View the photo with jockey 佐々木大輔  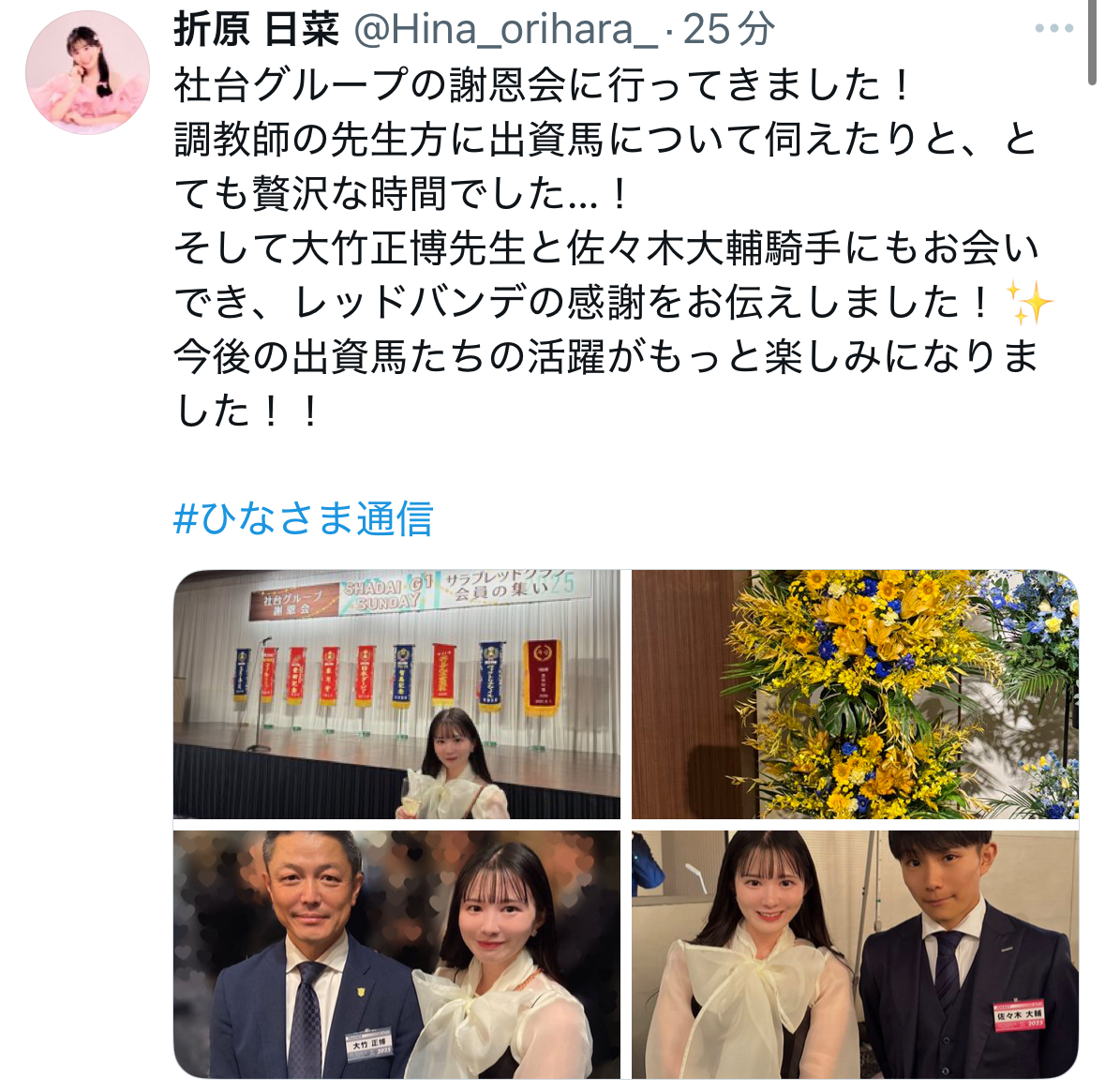(x=855, y=954)
